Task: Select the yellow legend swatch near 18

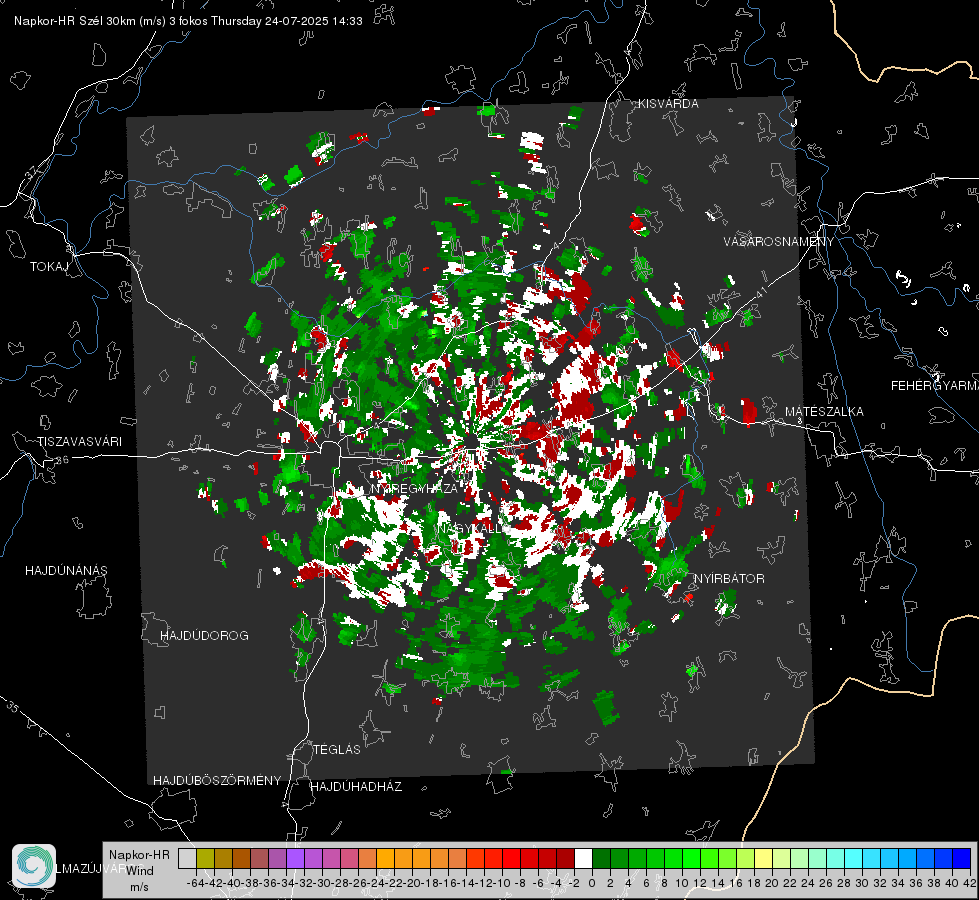Action: click(x=763, y=858)
